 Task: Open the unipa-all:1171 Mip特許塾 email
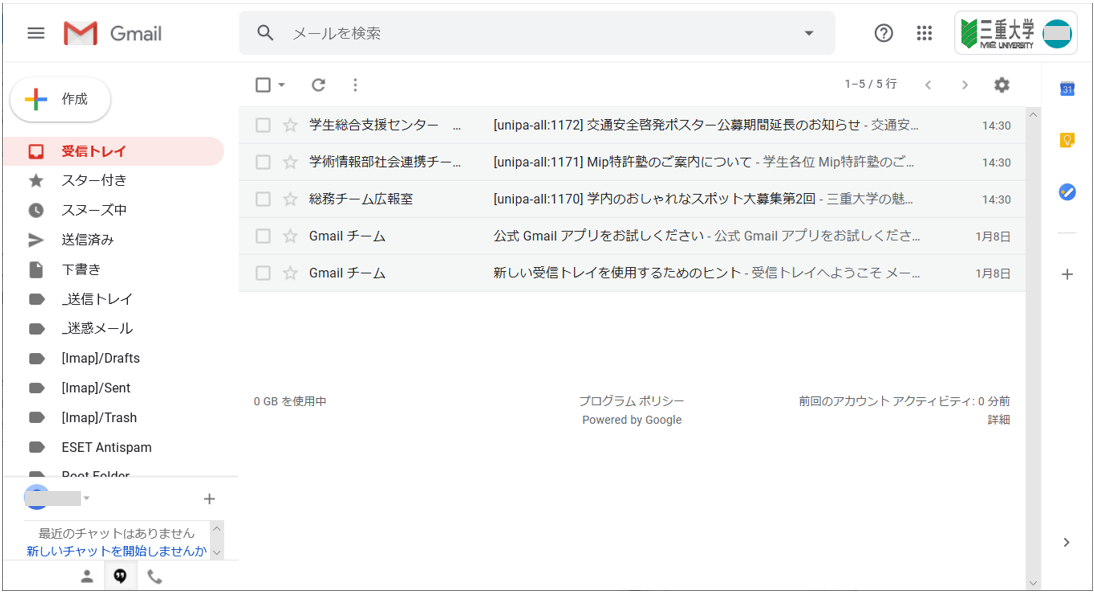pyautogui.click(x=632, y=162)
